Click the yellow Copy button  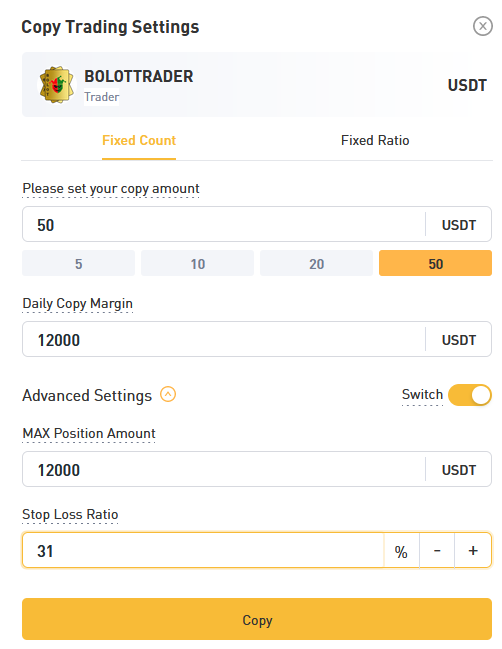257,619
